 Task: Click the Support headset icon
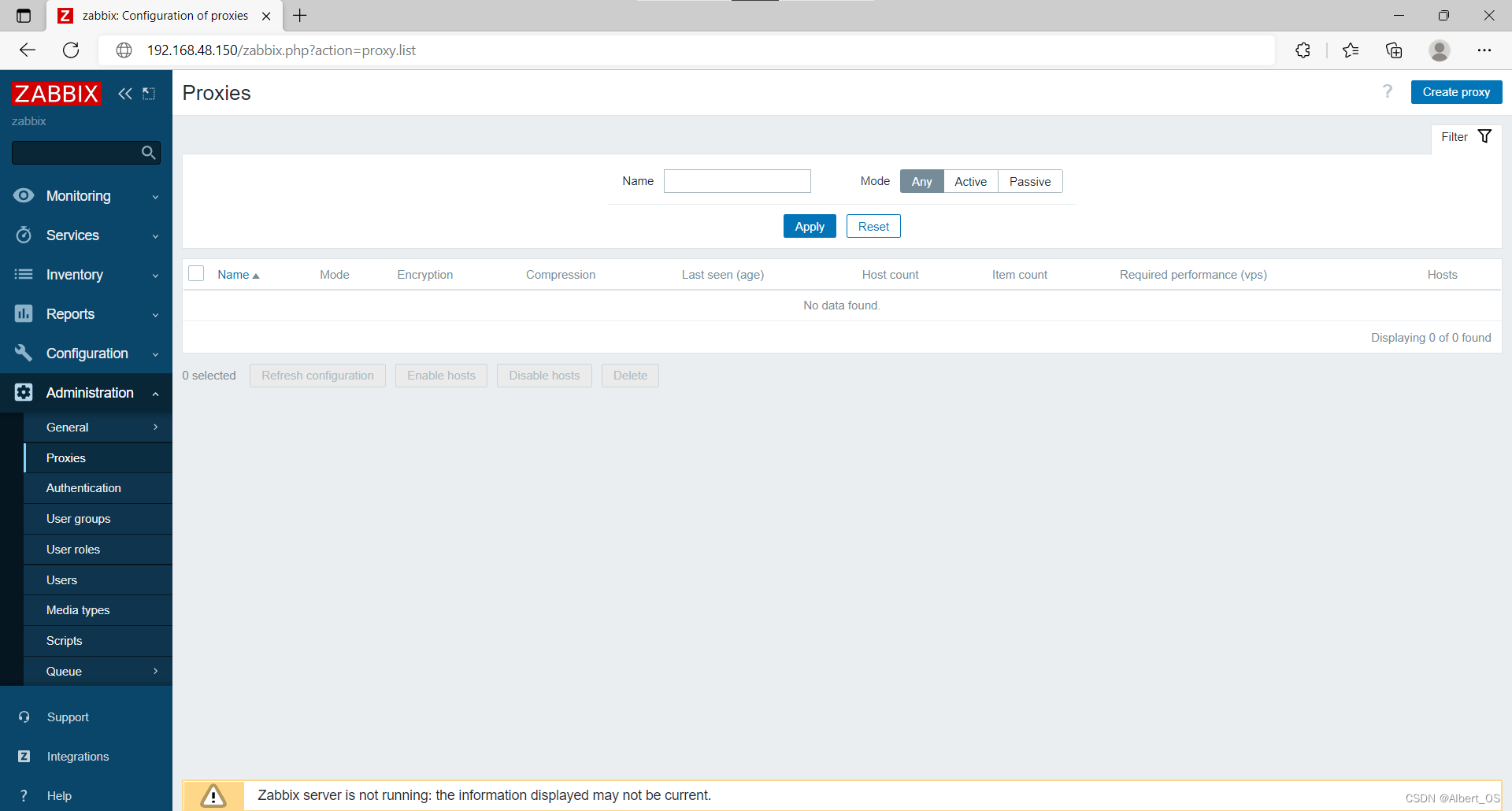point(24,717)
